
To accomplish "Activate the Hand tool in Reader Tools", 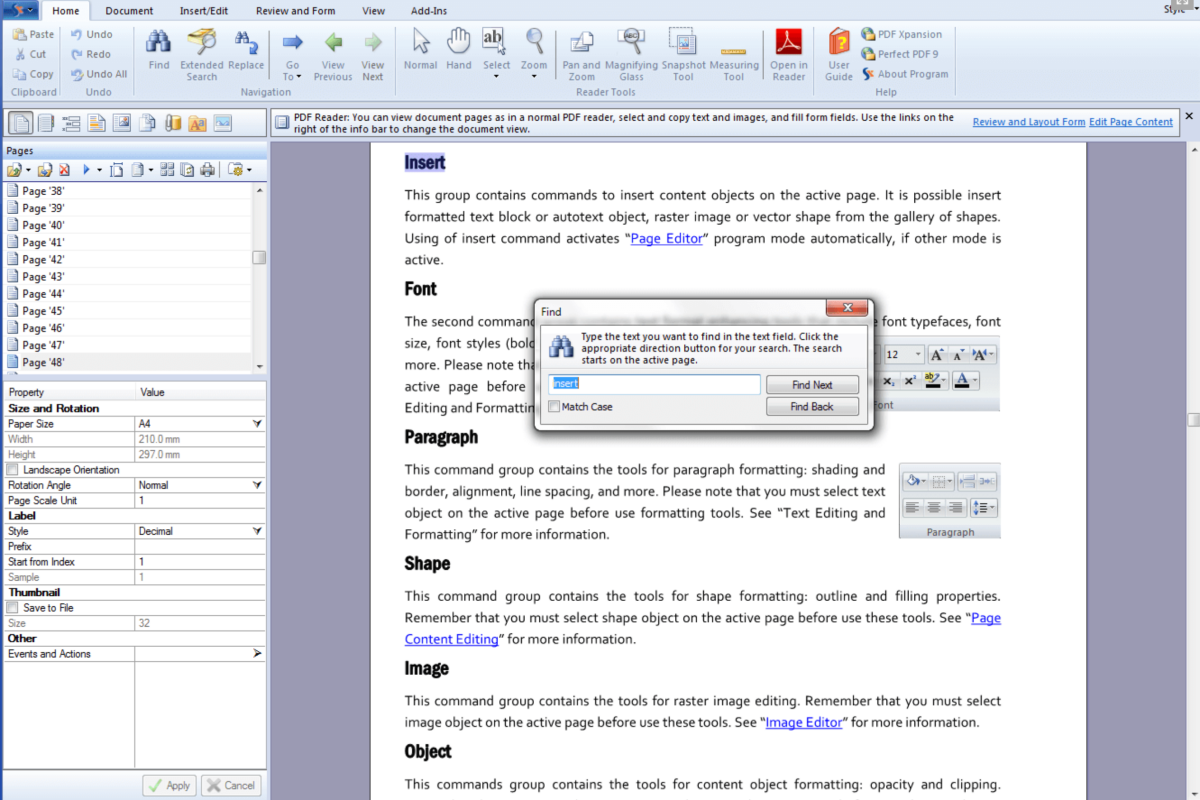I will pyautogui.click(x=458, y=50).
